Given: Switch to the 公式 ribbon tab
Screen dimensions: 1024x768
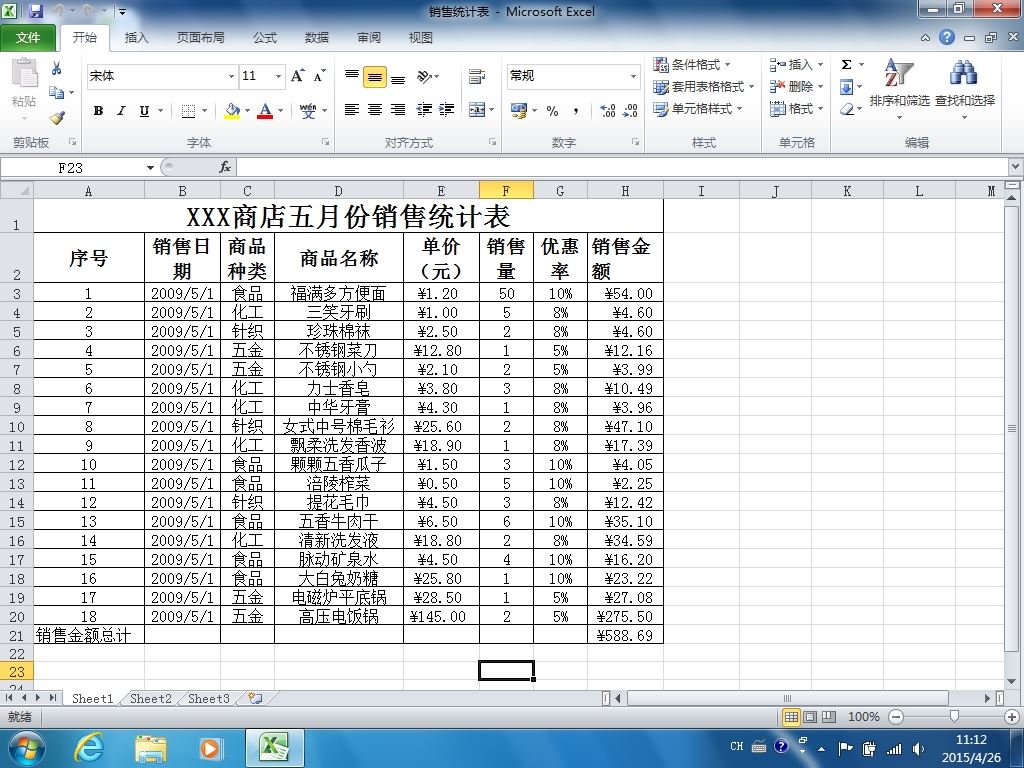Looking at the screenshot, I should tap(264, 37).
